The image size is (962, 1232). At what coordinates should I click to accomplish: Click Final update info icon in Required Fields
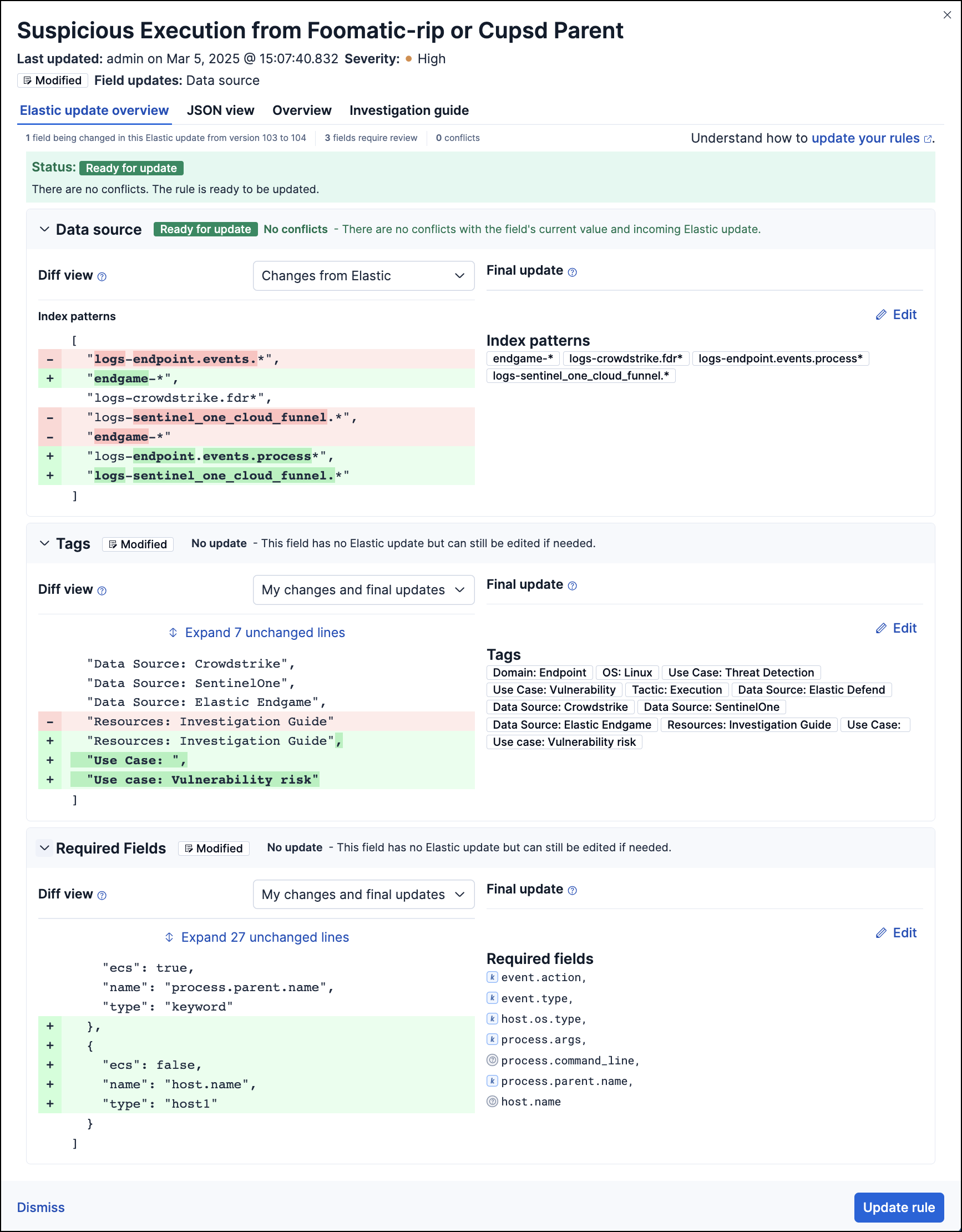(573, 890)
